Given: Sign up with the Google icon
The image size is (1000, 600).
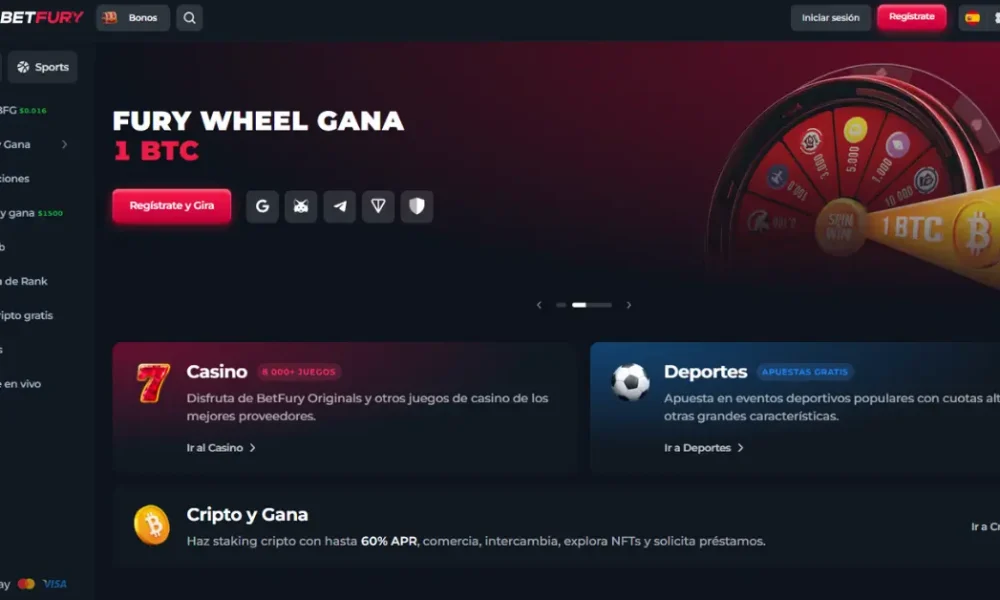Looking at the screenshot, I should pyautogui.click(x=262, y=206).
